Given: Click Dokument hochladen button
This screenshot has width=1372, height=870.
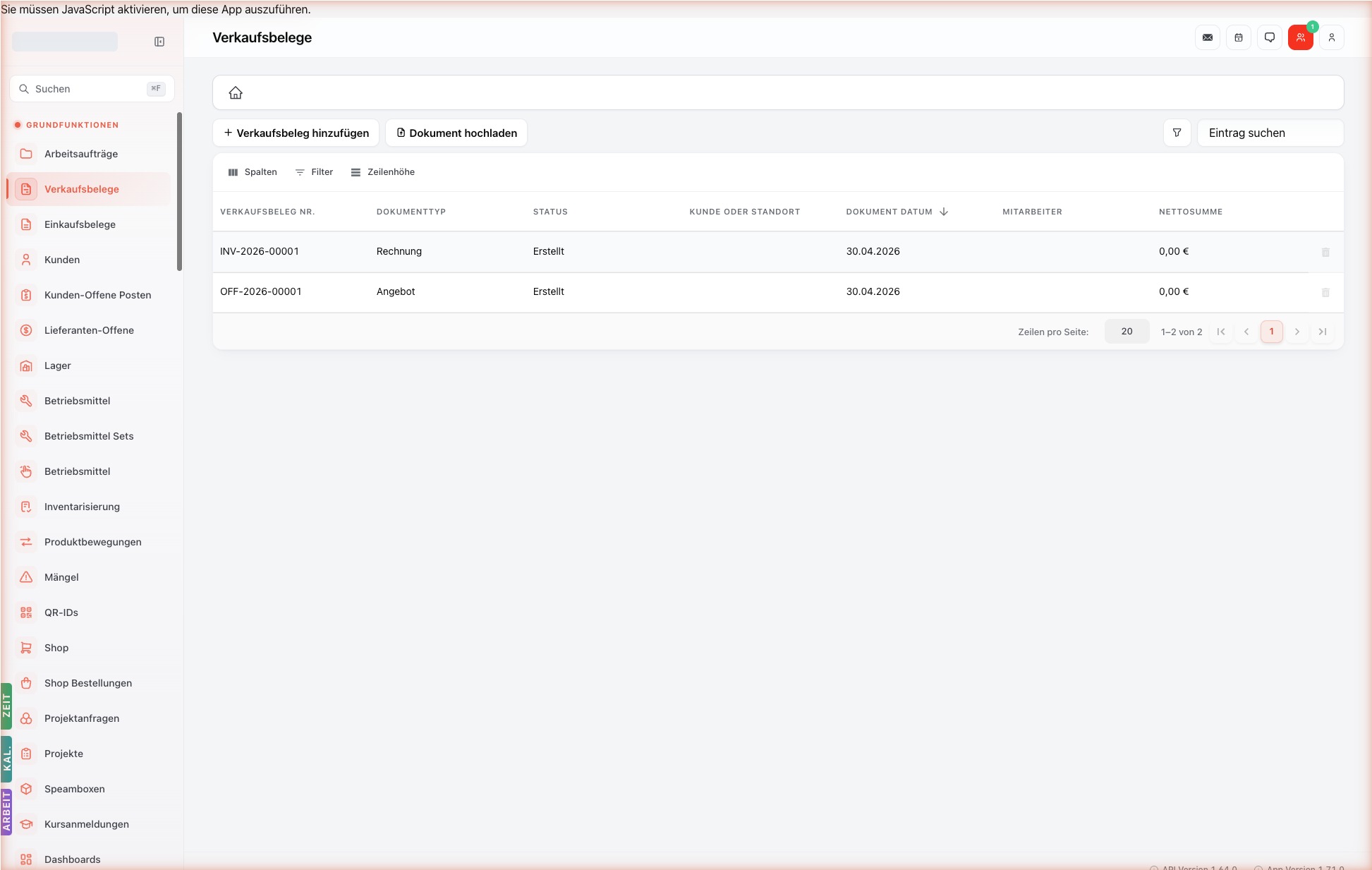Looking at the screenshot, I should (x=456, y=133).
